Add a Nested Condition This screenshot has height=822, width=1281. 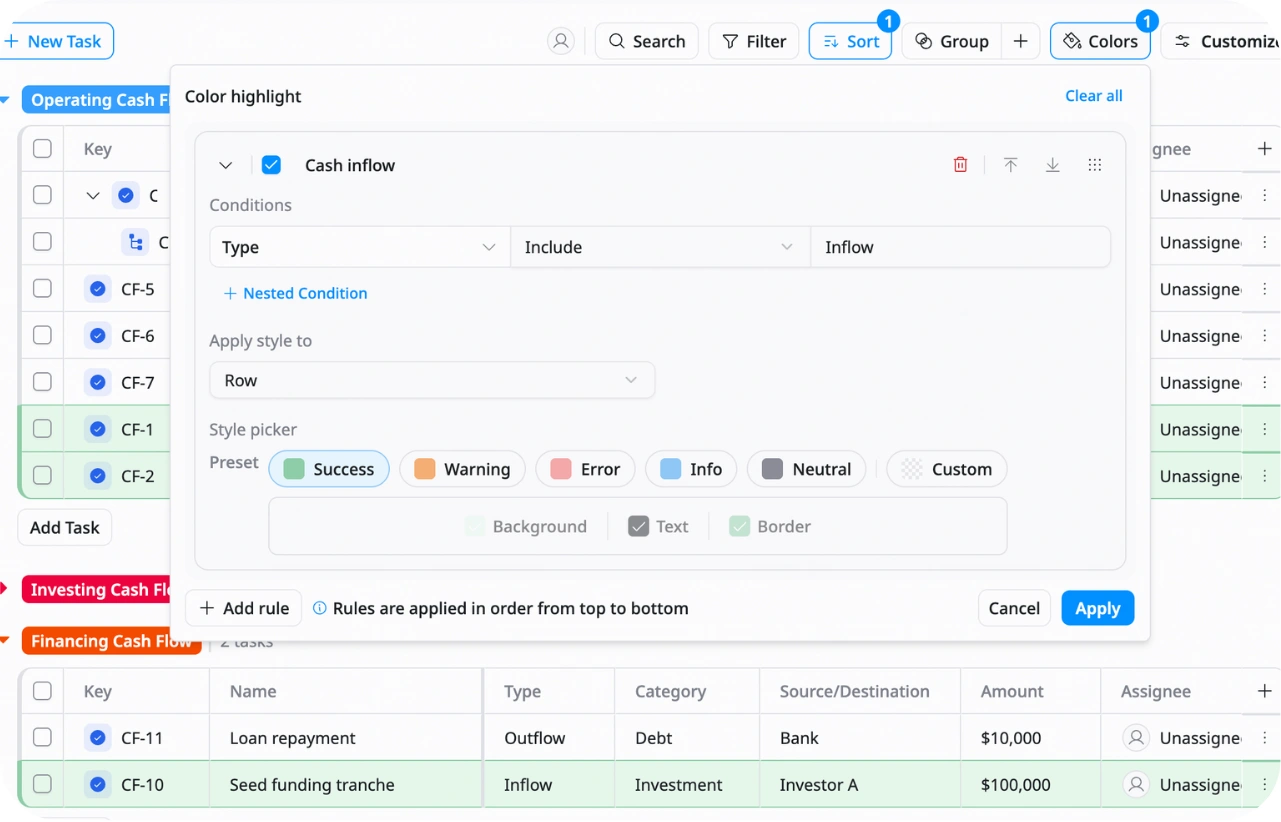point(295,293)
